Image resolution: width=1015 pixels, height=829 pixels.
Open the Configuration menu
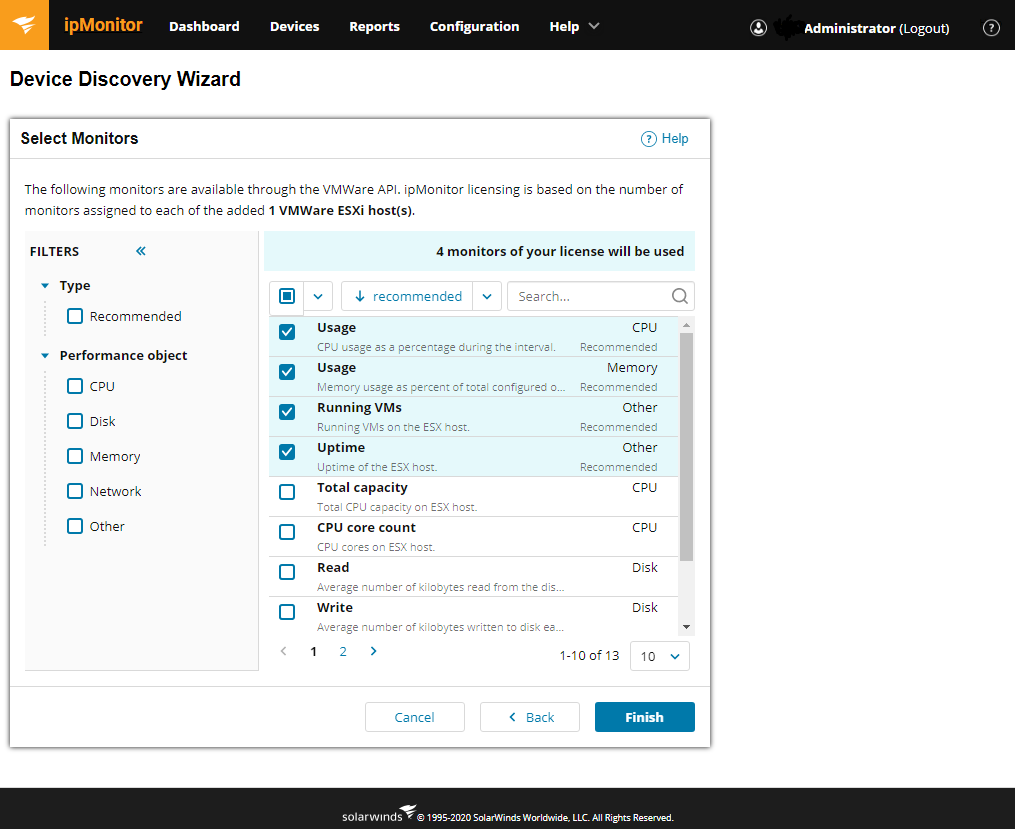pyautogui.click(x=474, y=27)
